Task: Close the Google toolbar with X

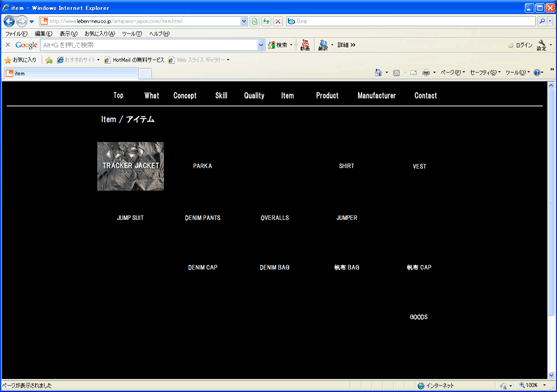Action: [x=8, y=45]
